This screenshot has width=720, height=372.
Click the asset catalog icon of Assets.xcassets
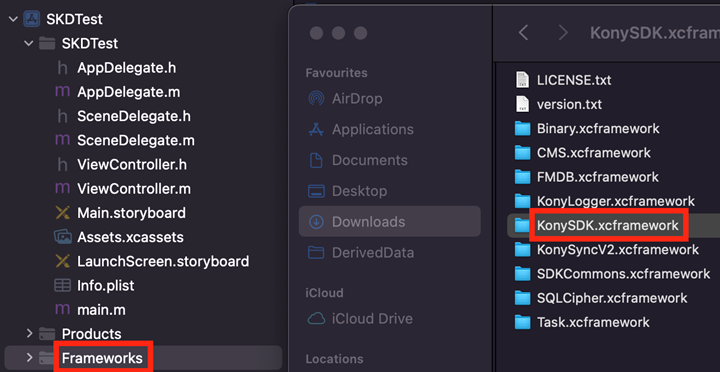(62, 237)
